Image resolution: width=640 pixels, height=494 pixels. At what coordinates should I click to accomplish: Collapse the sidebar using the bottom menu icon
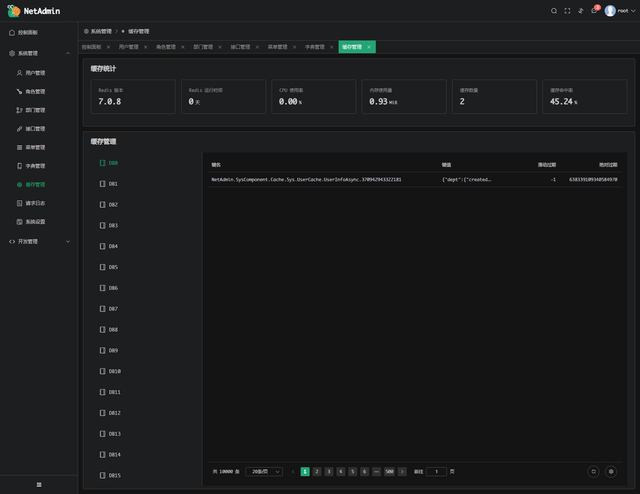coord(39,484)
